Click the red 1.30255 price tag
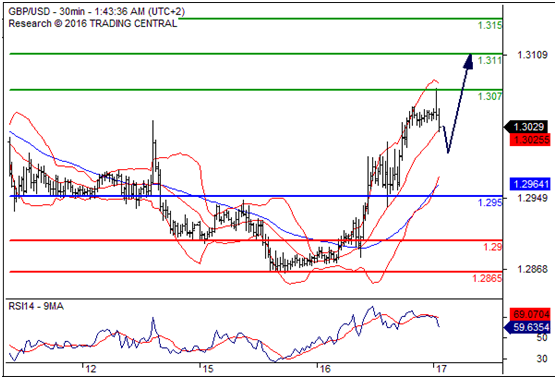Image resolution: width=557 pixels, height=379 pixels. pyautogui.click(x=530, y=140)
